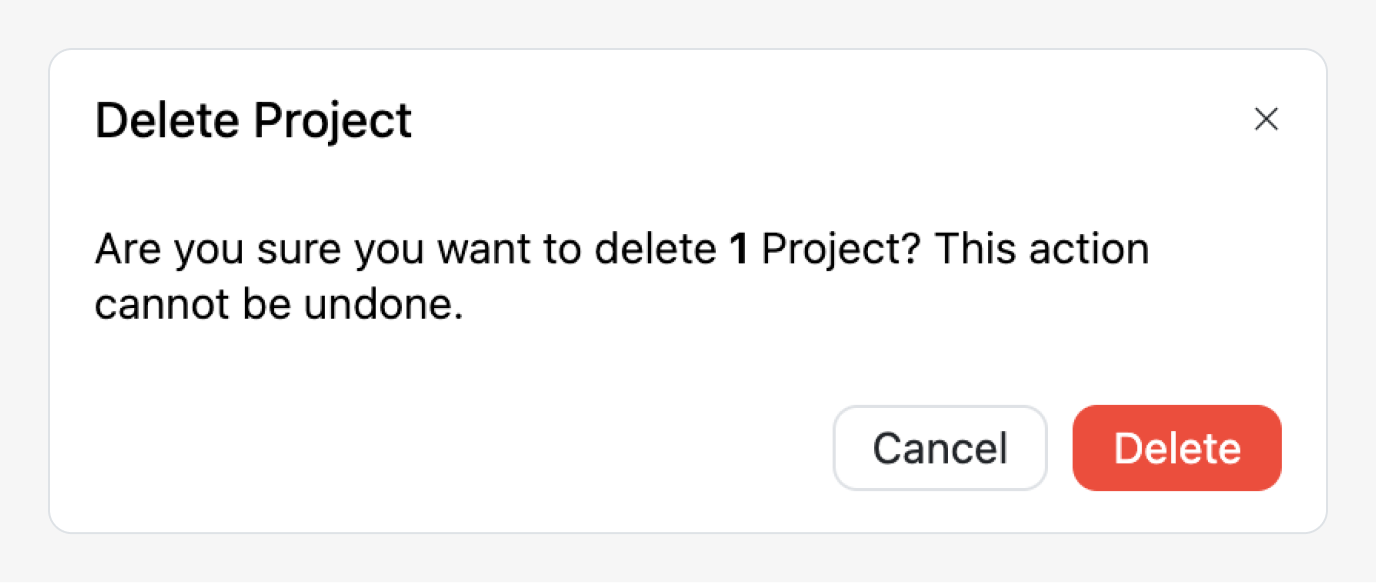Click the word "Project" in the title
Viewport: 1376px width, 583px height.
332,121
